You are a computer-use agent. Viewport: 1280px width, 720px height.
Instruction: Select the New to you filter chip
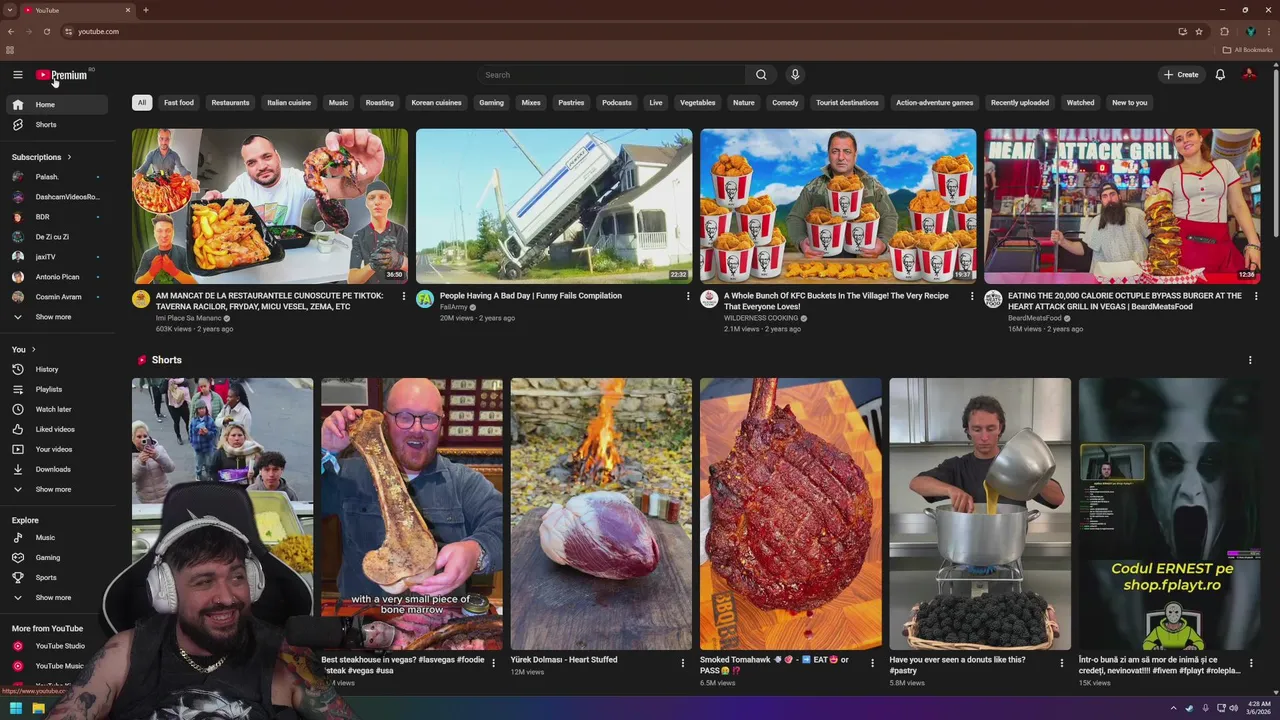[1130, 103]
